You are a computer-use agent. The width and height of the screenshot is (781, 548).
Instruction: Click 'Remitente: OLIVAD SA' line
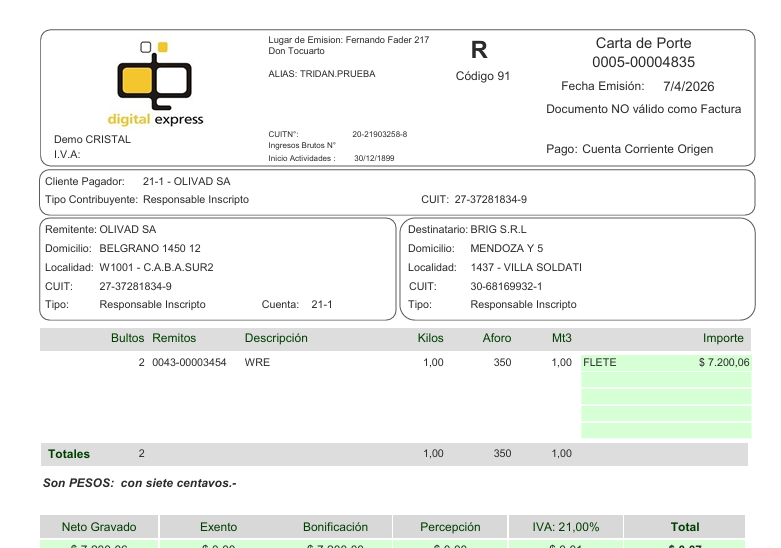[x=101, y=229]
